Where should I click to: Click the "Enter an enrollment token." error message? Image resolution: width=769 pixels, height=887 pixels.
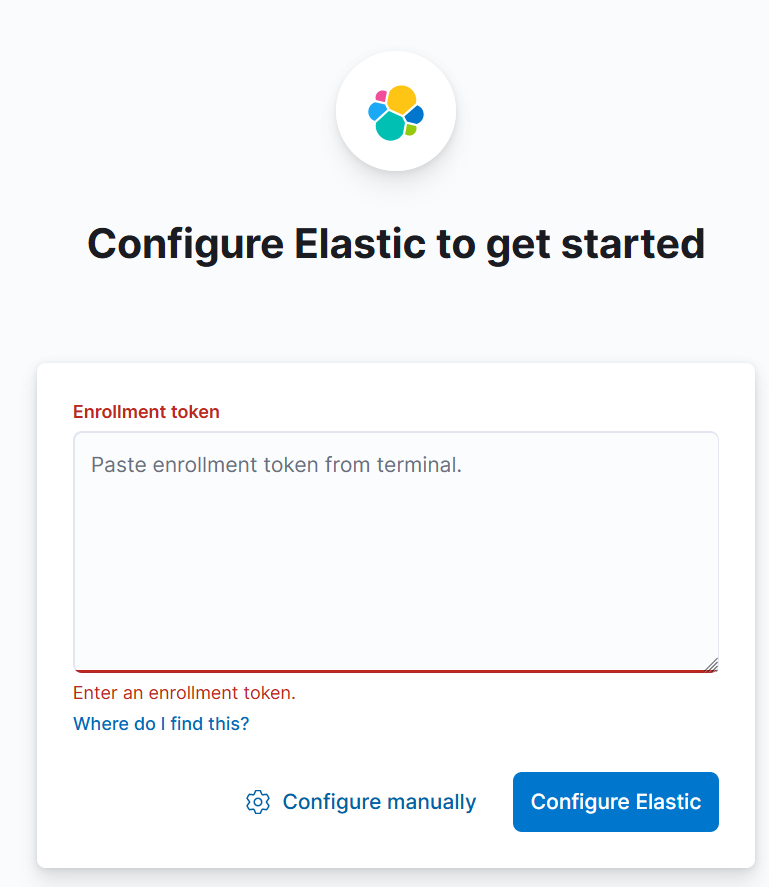(x=184, y=692)
